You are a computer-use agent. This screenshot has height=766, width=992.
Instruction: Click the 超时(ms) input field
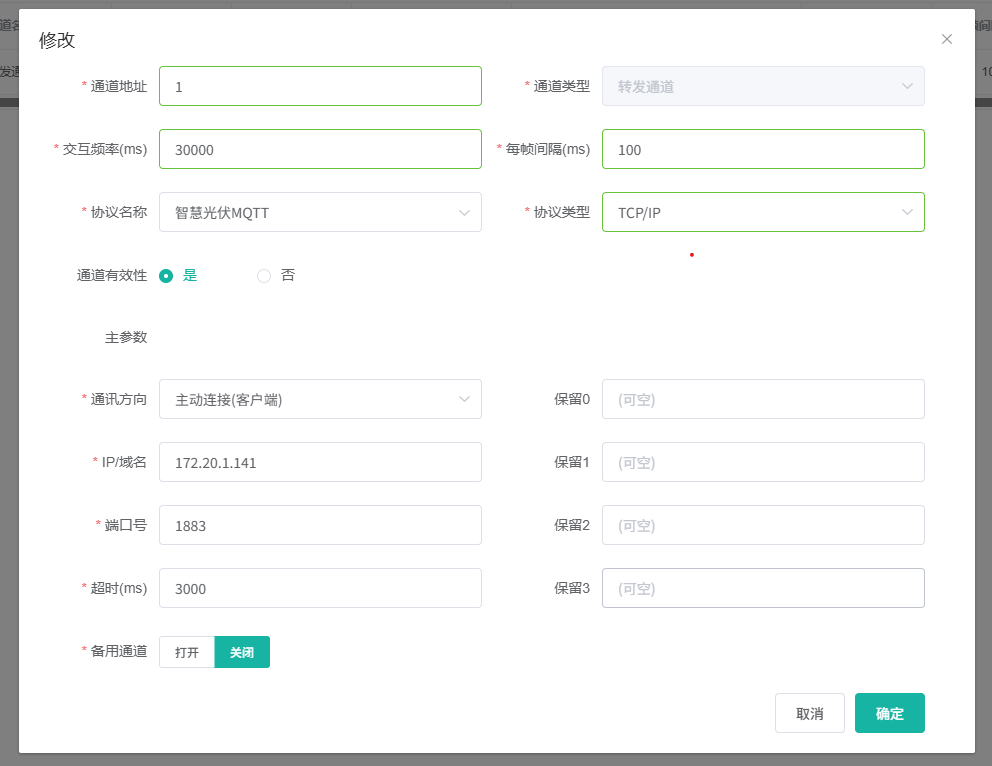click(x=320, y=588)
